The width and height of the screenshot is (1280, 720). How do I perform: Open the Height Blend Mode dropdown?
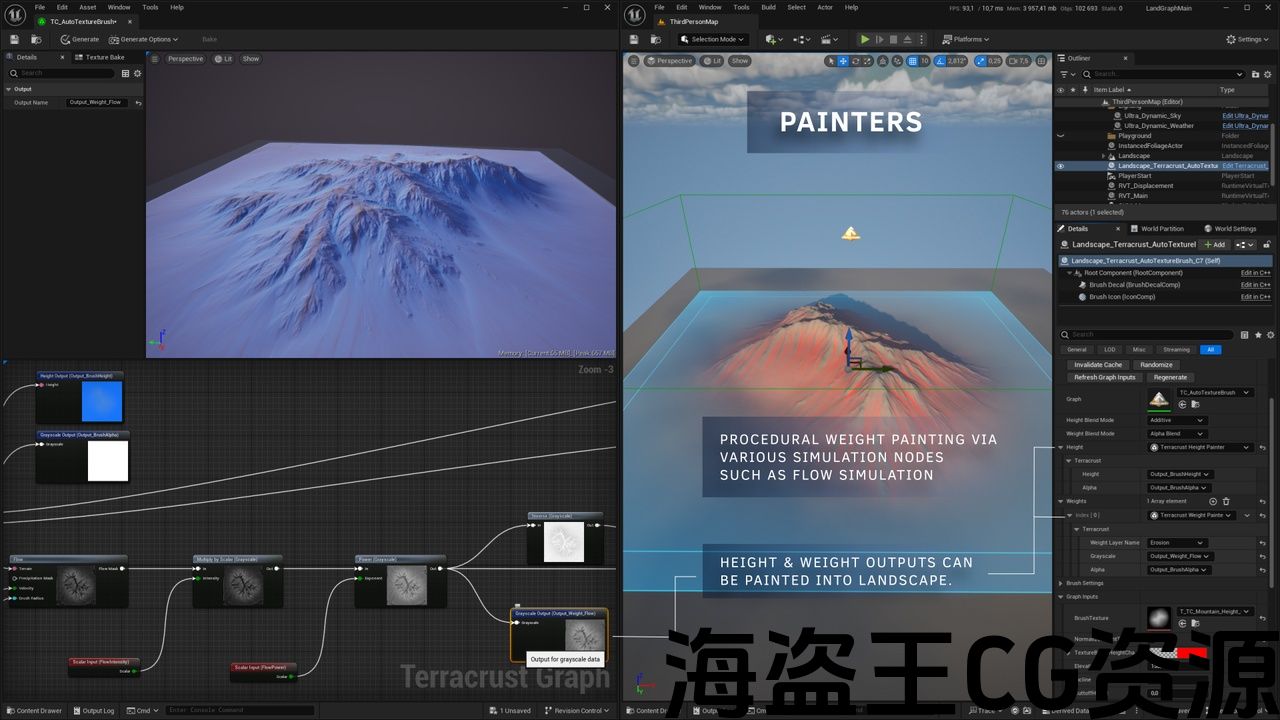[1176, 420]
